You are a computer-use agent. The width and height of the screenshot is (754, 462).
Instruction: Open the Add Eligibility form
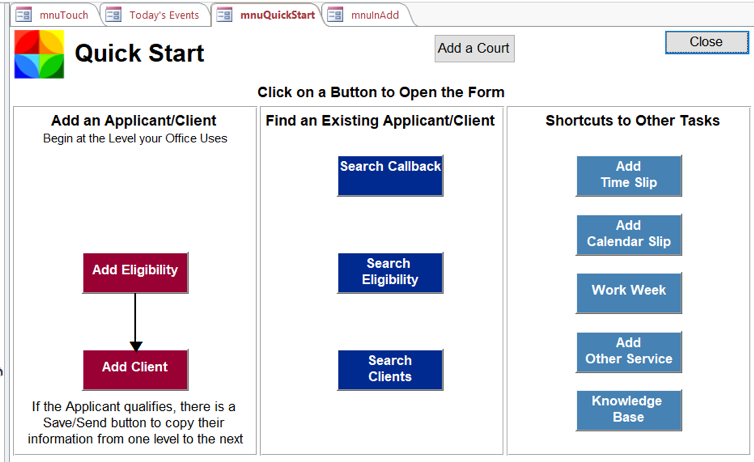pos(135,271)
